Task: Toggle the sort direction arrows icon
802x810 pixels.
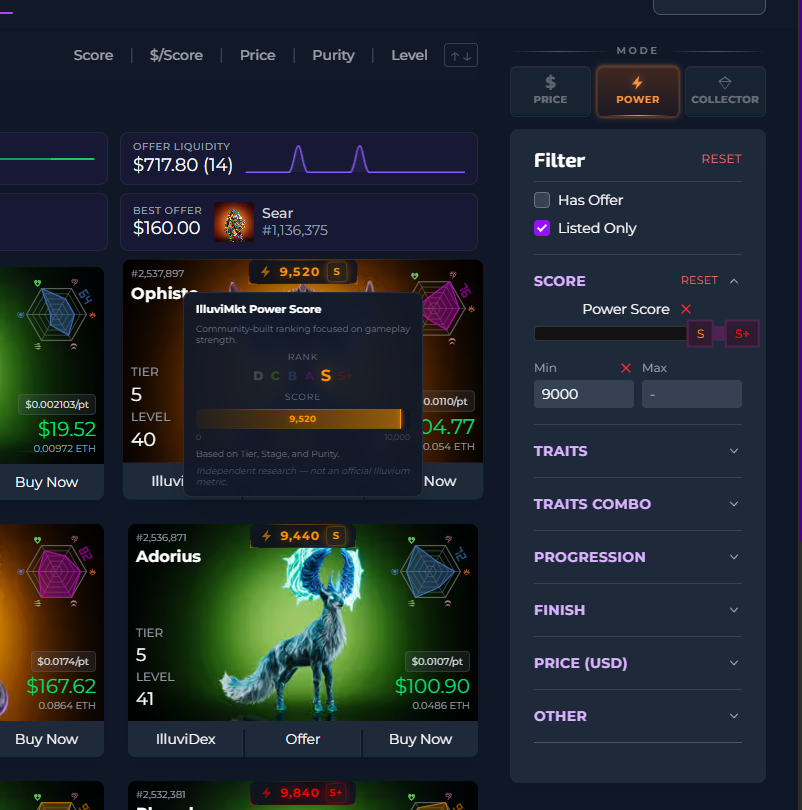Action: tap(461, 56)
